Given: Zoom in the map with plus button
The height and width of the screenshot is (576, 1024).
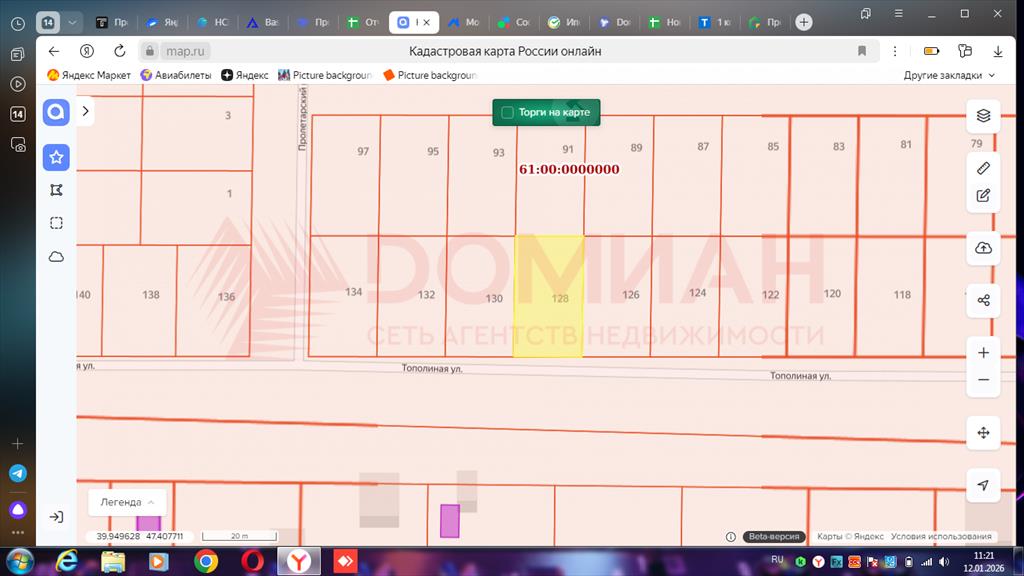Looking at the screenshot, I should point(983,353).
